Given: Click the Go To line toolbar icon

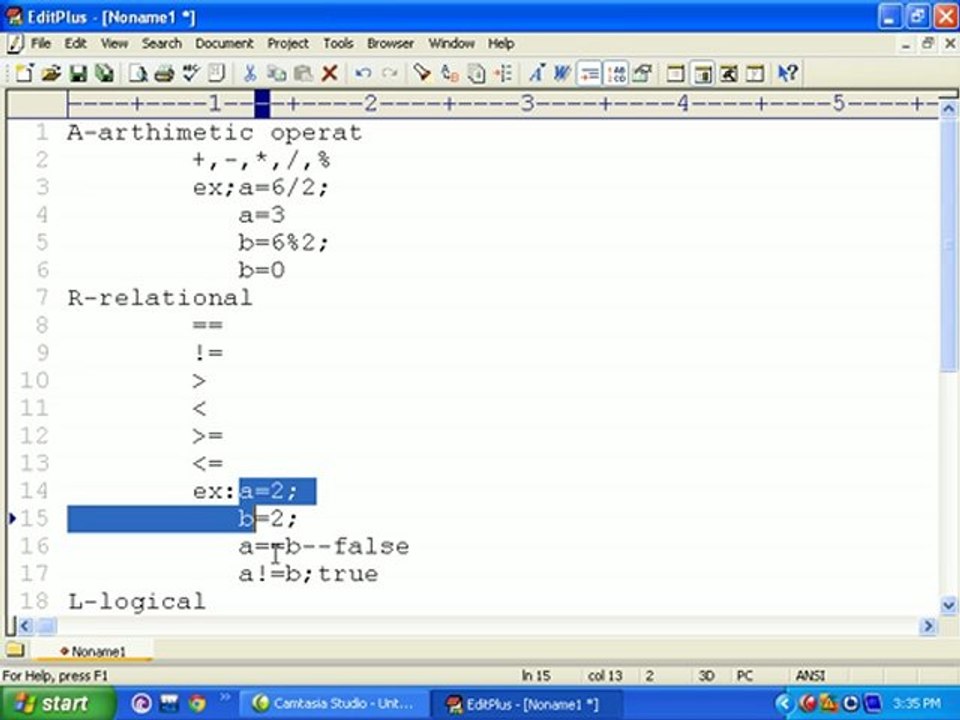Looking at the screenshot, I should tap(503, 73).
